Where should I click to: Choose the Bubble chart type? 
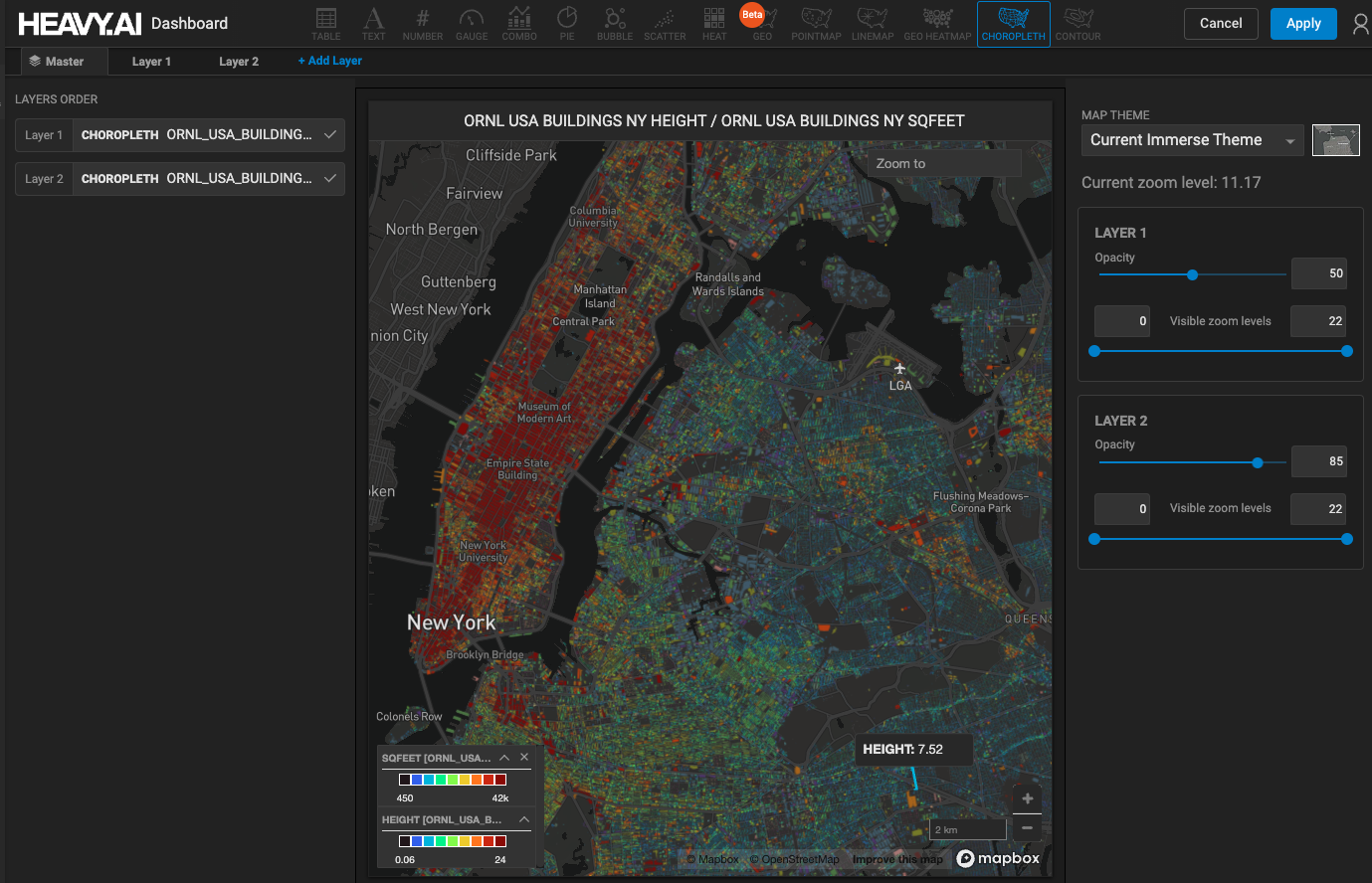(x=615, y=24)
